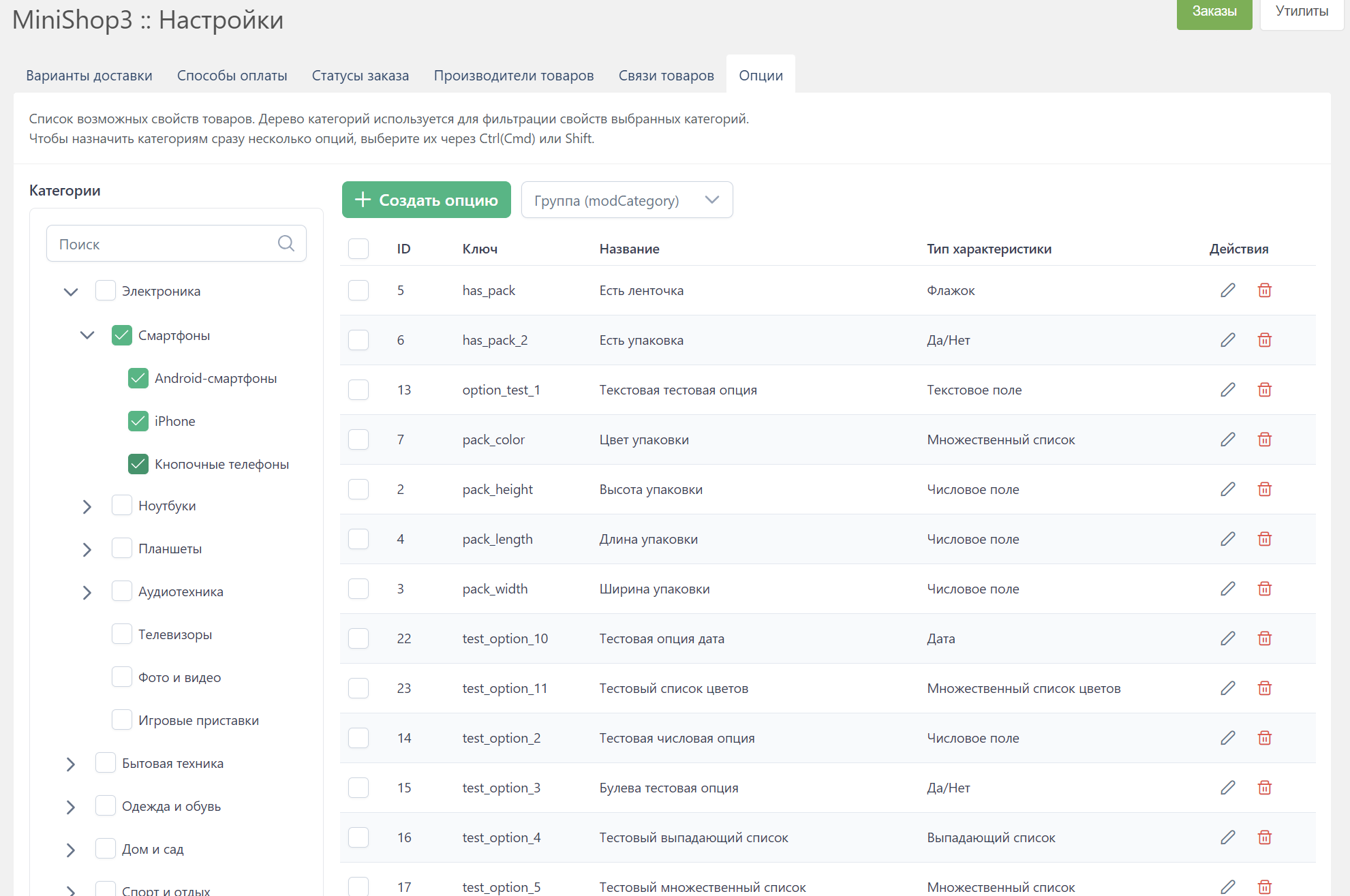
Task: Click magnifier icon in category search
Action: pyautogui.click(x=286, y=243)
